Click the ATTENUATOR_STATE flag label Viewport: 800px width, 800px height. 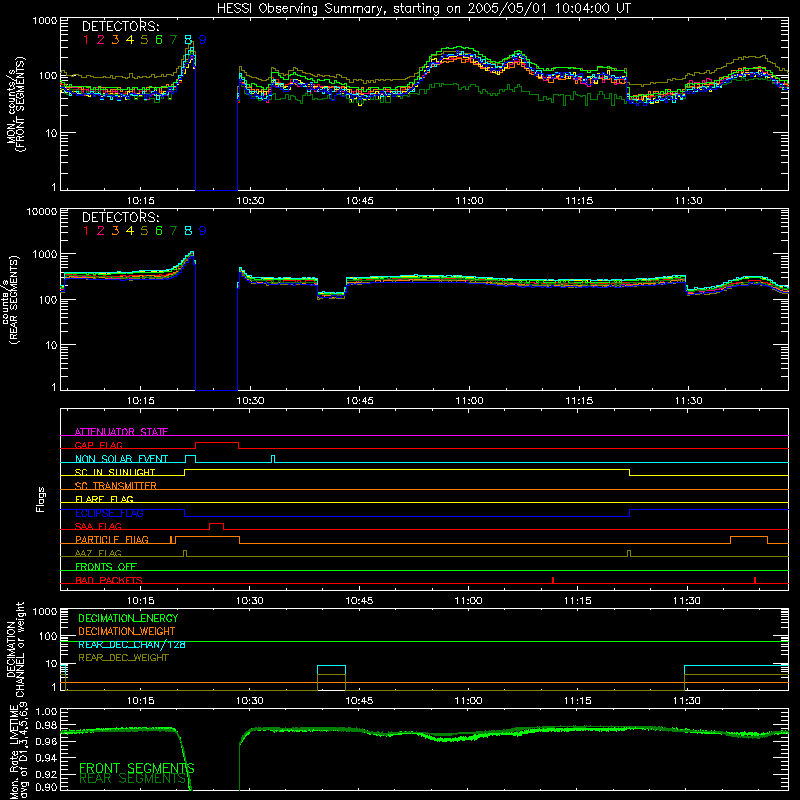click(x=121, y=432)
